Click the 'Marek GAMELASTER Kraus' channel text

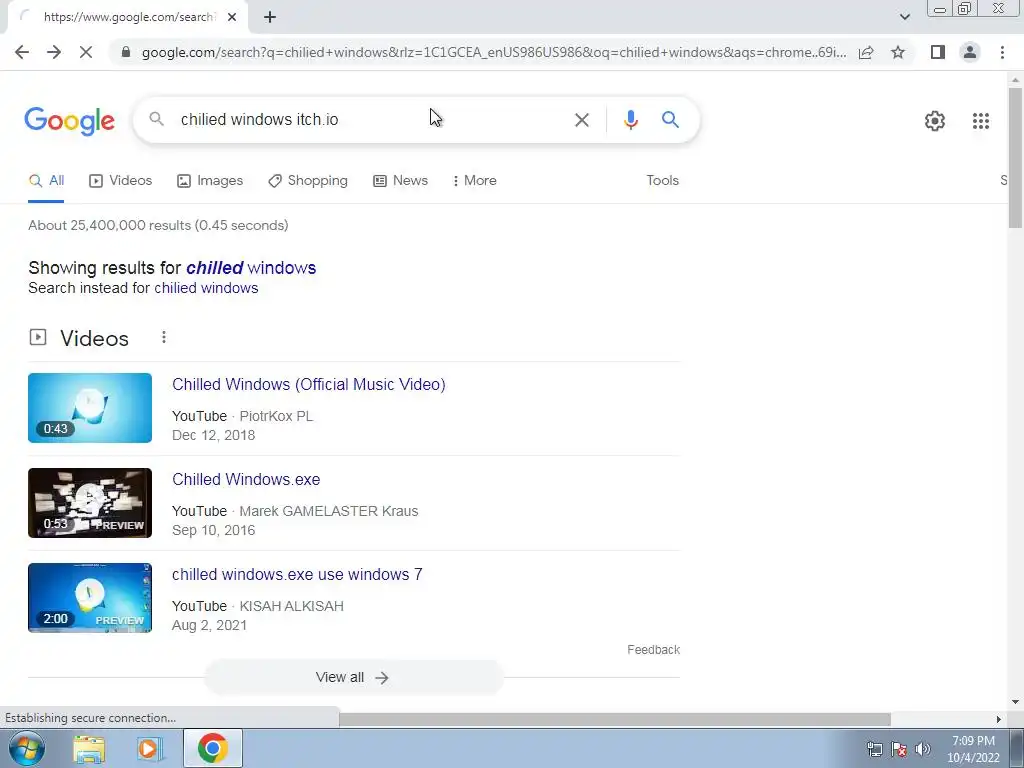point(328,511)
